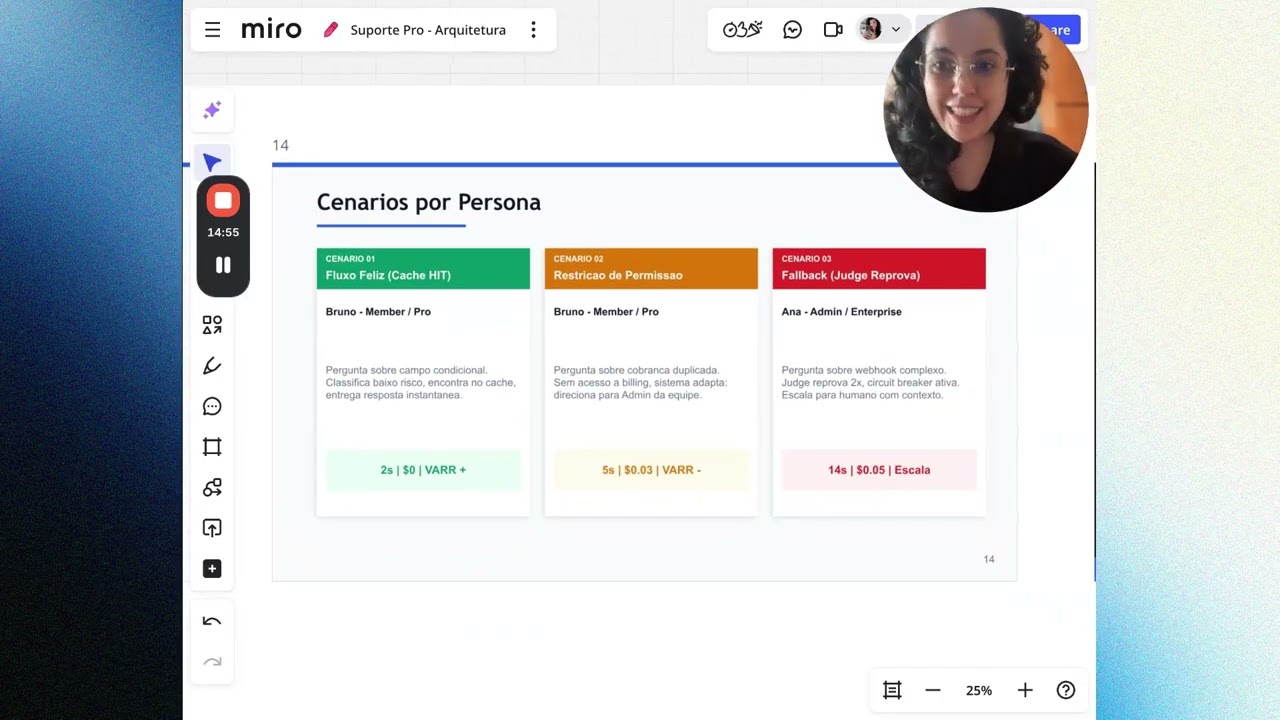The height and width of the screenshot is (720, 1280).
Task: Pause the recording
Action: pos(223,265)
